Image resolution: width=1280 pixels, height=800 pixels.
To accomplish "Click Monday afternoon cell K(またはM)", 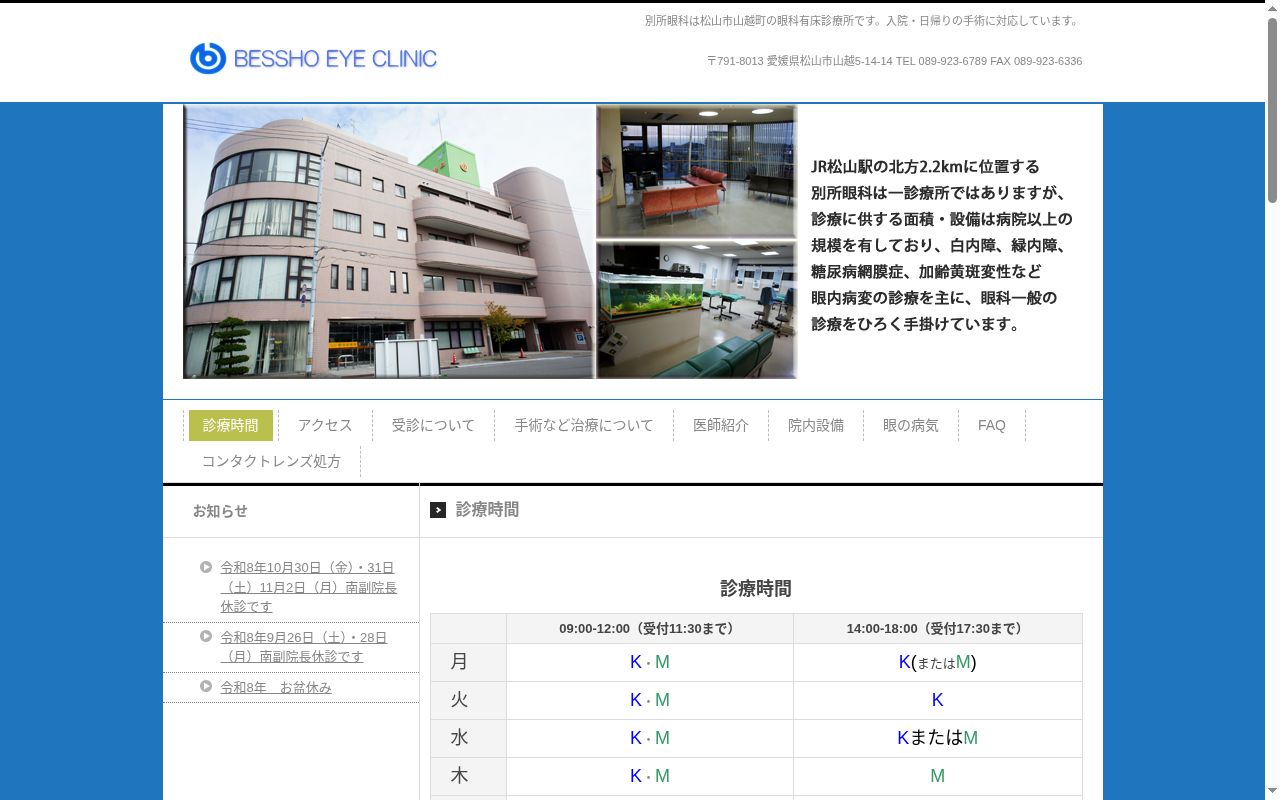I will (937, 662).
